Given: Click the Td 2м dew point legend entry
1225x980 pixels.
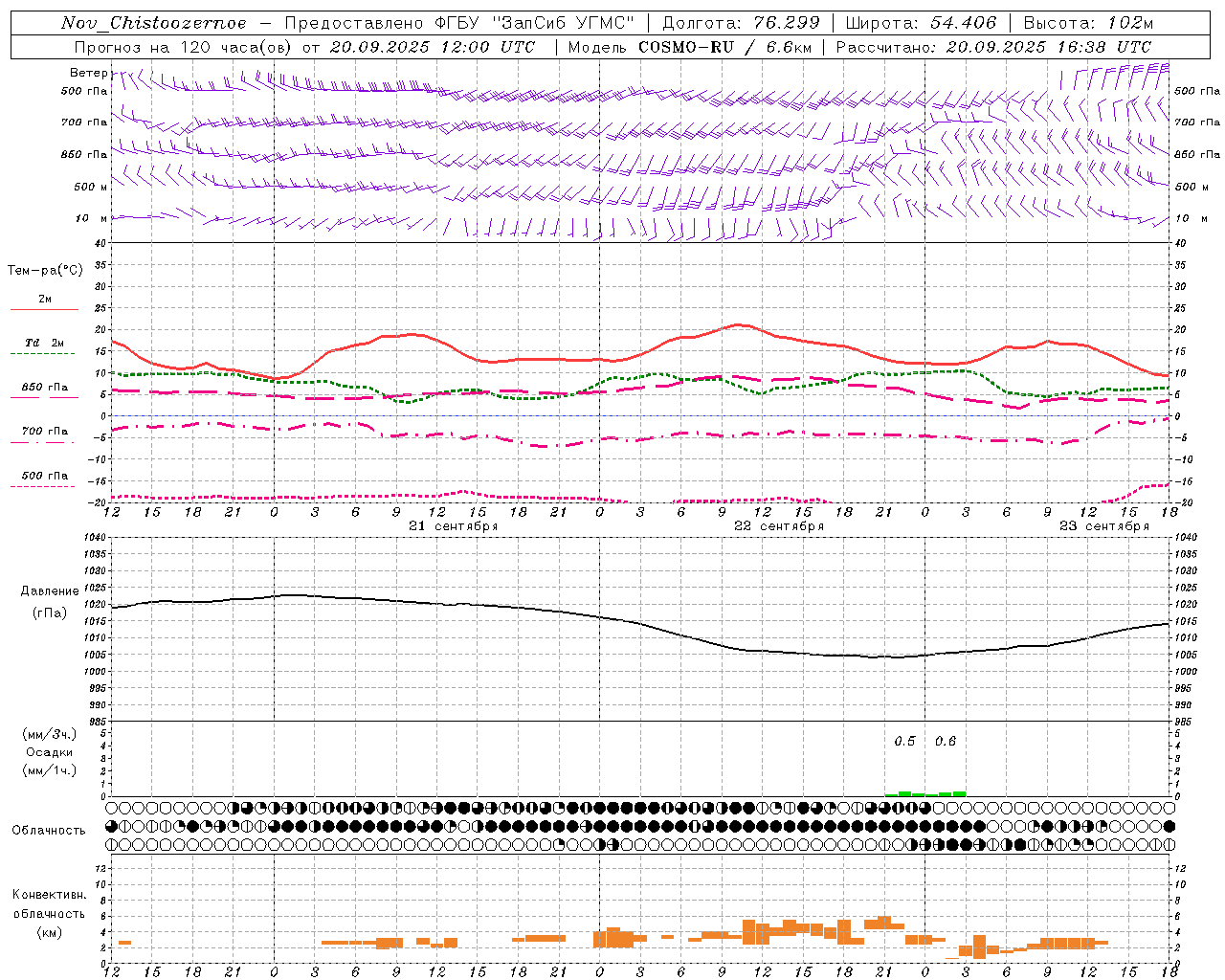Looking at the screenshot, I should tap(45, 343).
